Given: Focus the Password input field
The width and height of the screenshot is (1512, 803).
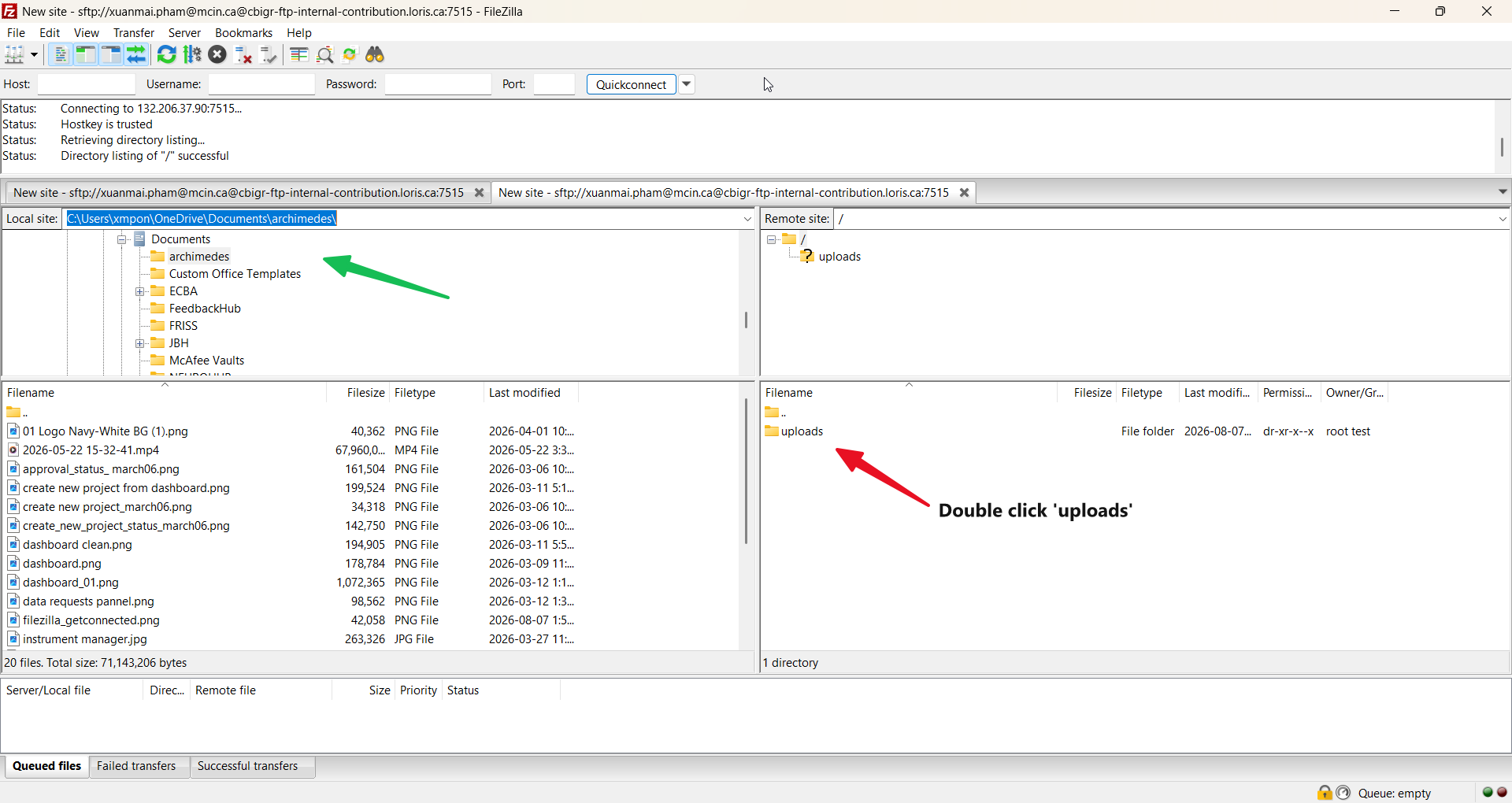Looking at the screenshot, I should tap(438, 84).
